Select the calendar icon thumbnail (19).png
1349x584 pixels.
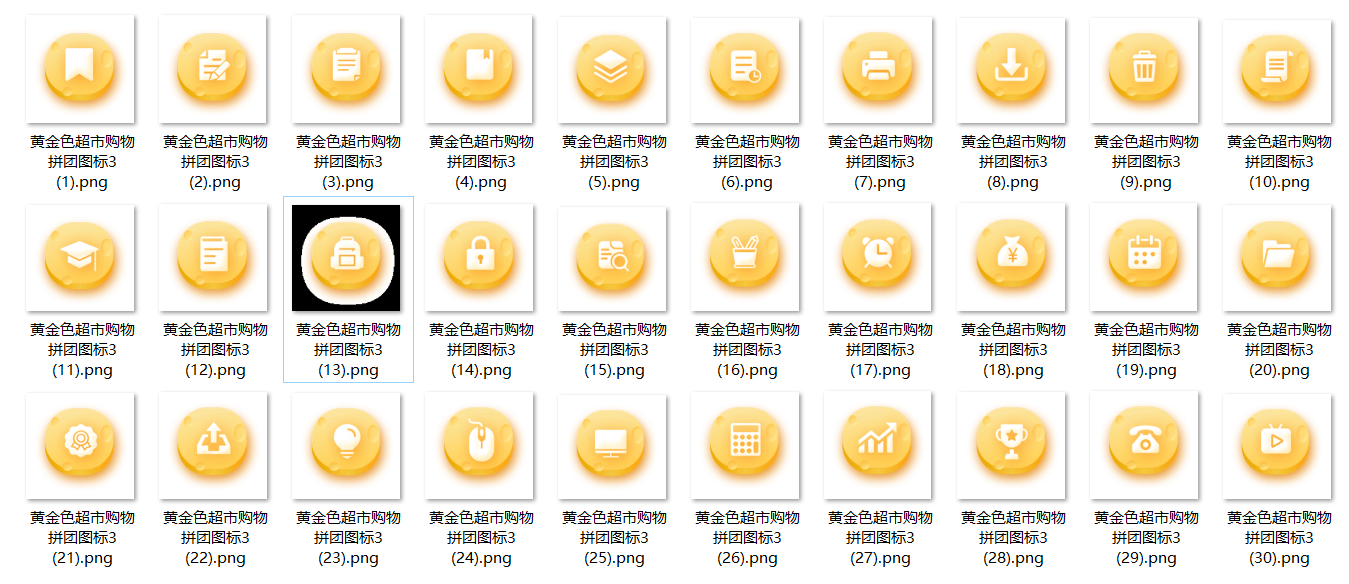(x=1144, y=258)
